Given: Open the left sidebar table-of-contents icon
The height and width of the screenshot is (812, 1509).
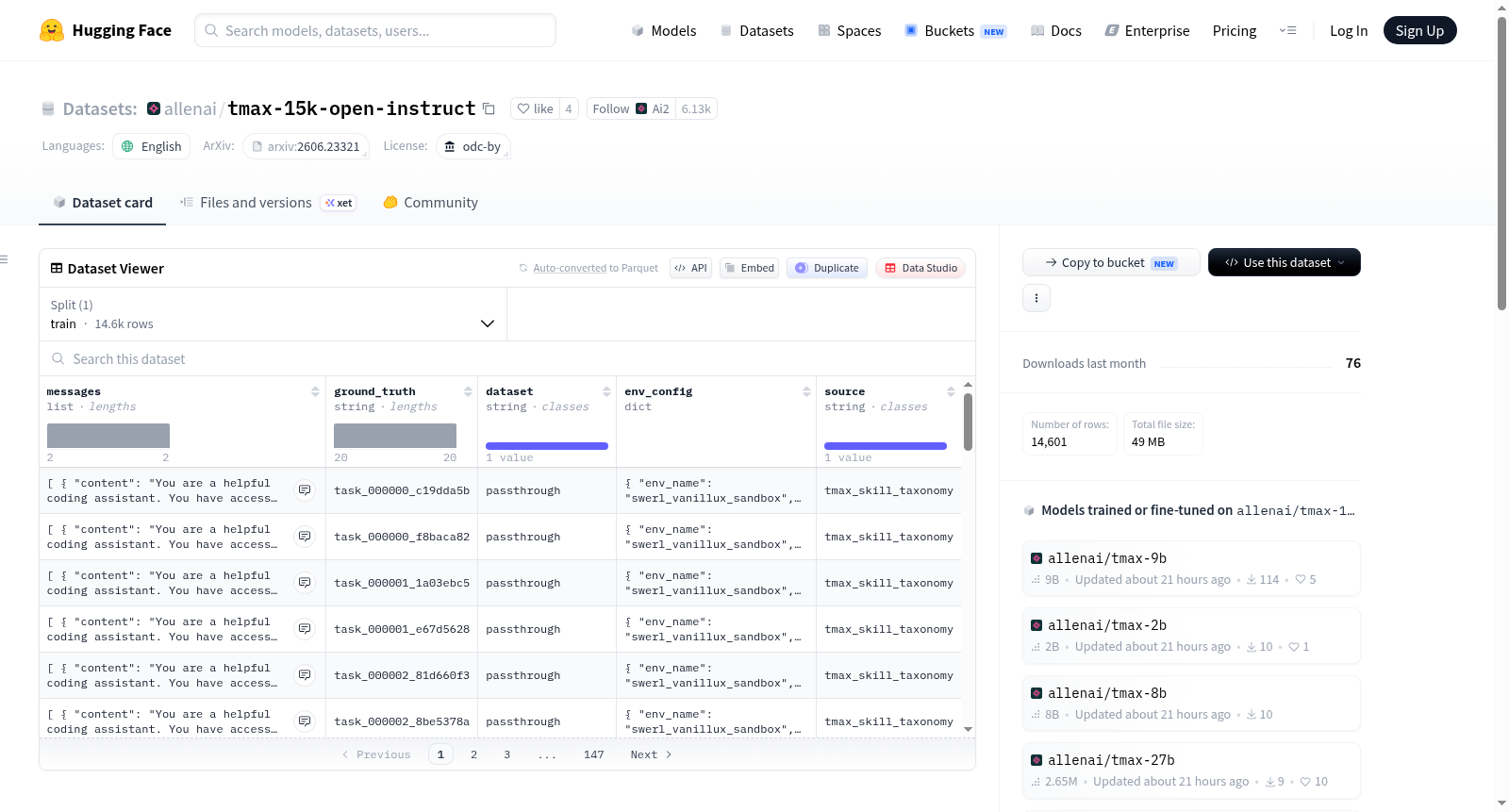Looking at the screenshot, I should pos(4,259).
